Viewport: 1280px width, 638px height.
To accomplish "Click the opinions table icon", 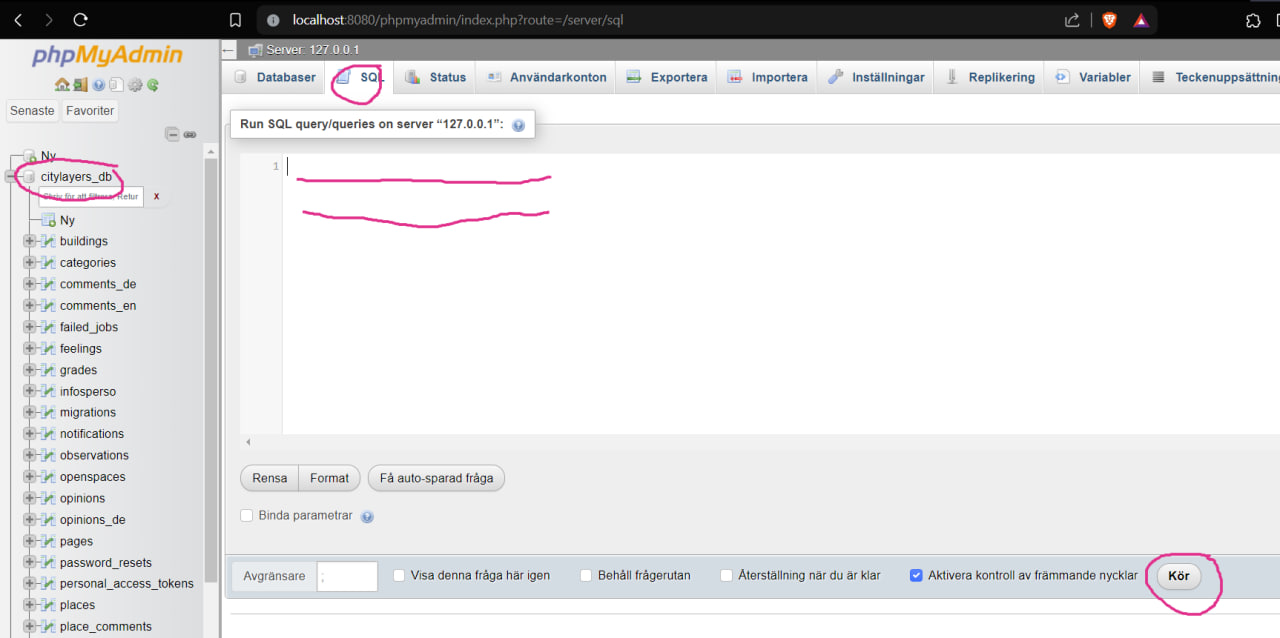I will point(48,498).
